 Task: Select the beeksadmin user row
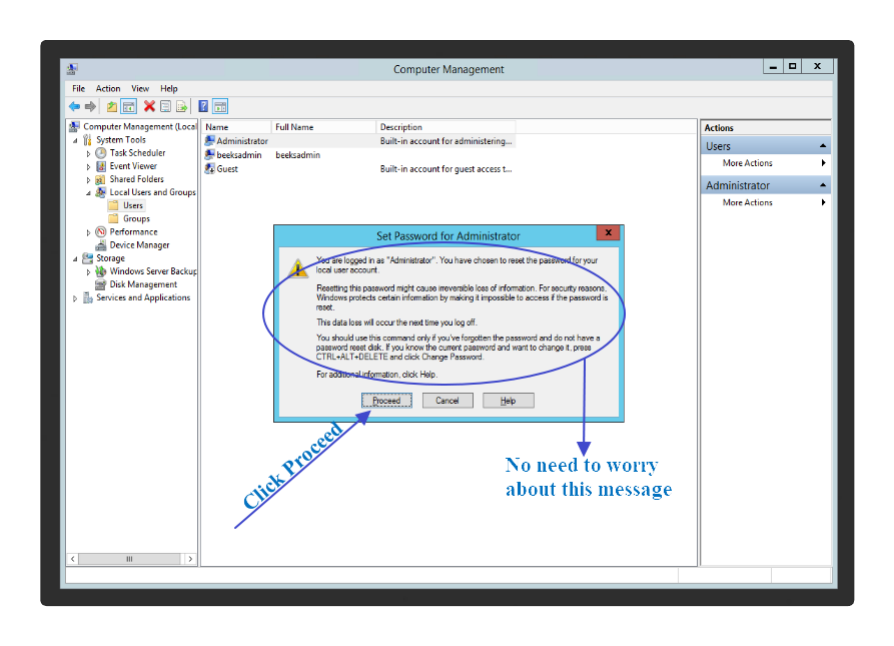coord(360,155)
